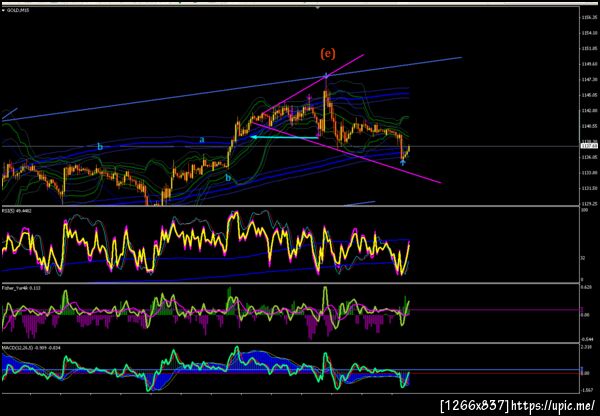The width and height of the screenshot is (600, 416).
Task: Click the 32 level on the RSI scale
Action: pyautogui.click(x=583, y=258)
